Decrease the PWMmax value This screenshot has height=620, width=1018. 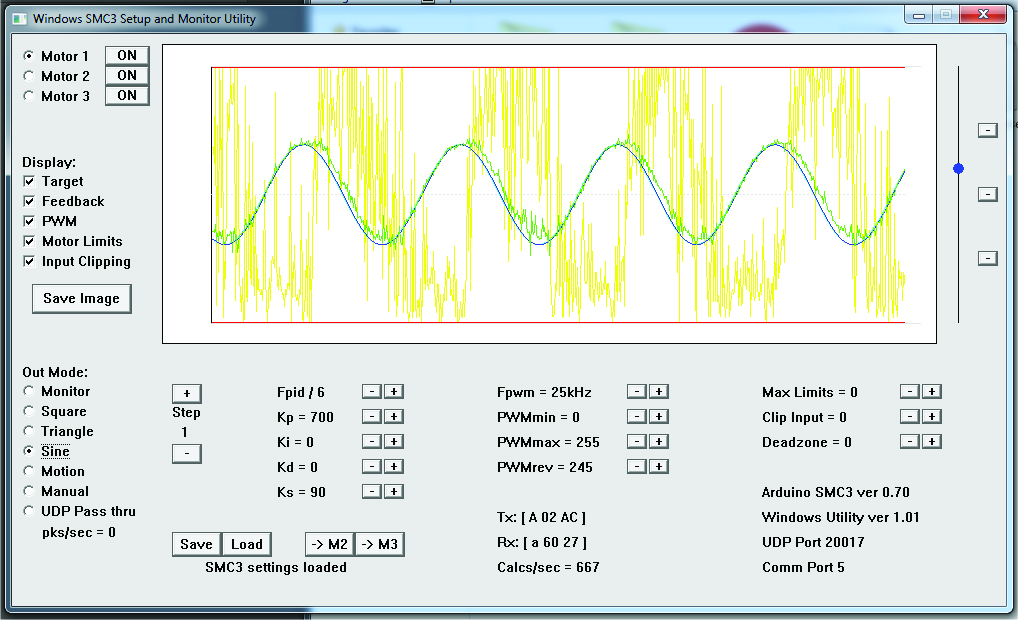(637, 441)
